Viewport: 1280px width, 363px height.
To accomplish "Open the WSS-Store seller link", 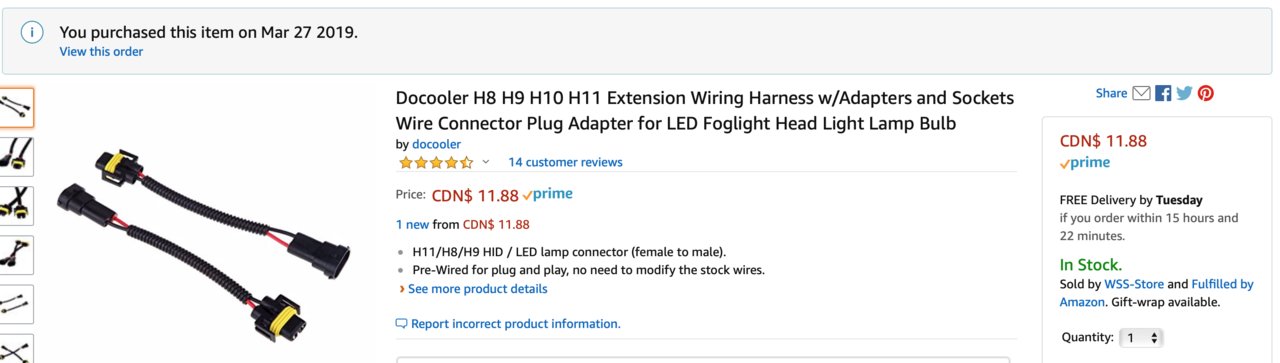I will pyautogui.click(x=1134, y=284).
